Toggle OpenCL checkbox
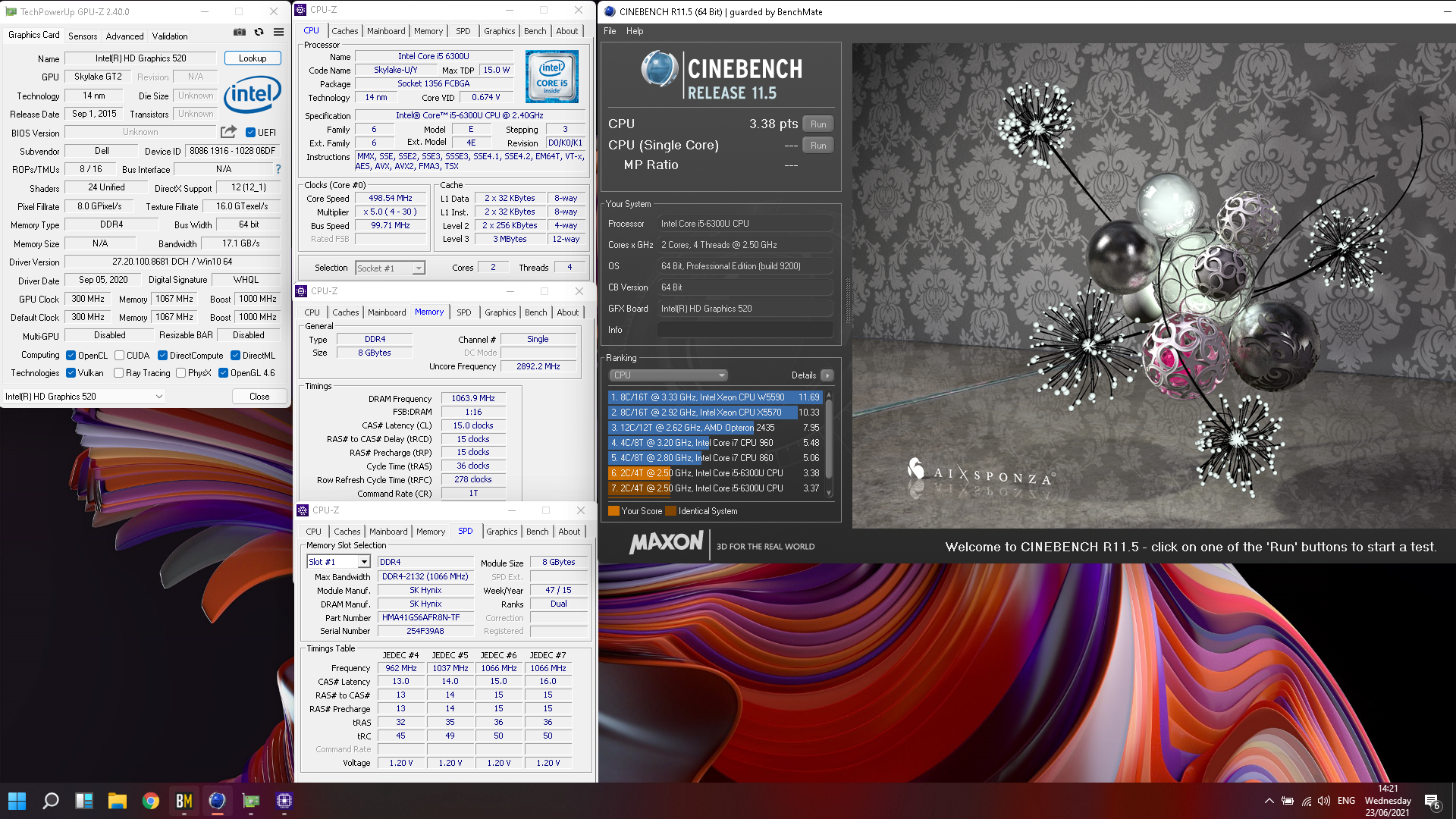This screenshot has width=1456, height=819. click(71, 356)
